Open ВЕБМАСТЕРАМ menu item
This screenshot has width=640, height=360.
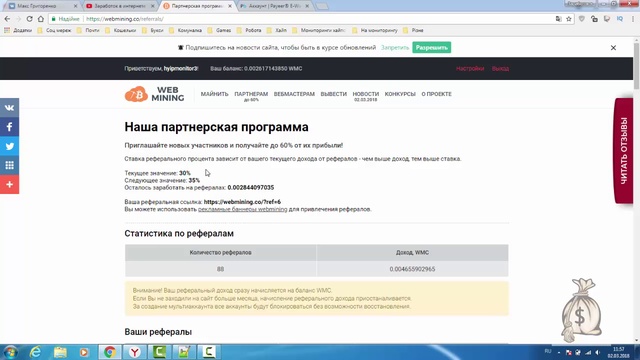294,94
